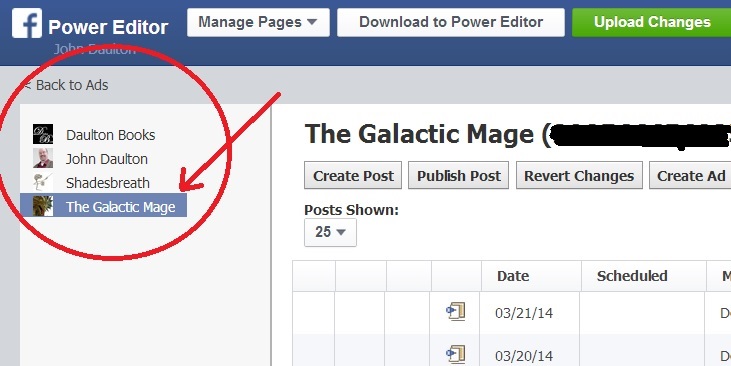
Task: Click the Shadesbreath page icon
Action: point(43,182)
